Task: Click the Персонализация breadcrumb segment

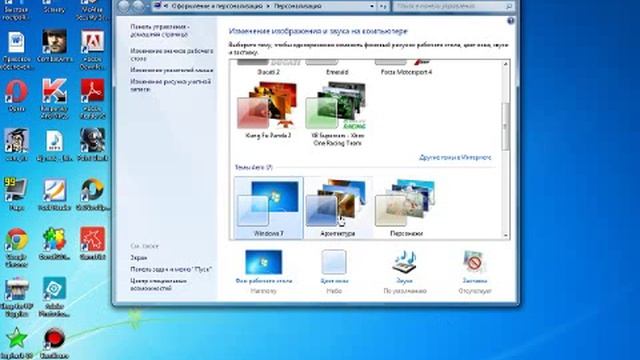Action: pyautogui.click(x=298, y=6)
